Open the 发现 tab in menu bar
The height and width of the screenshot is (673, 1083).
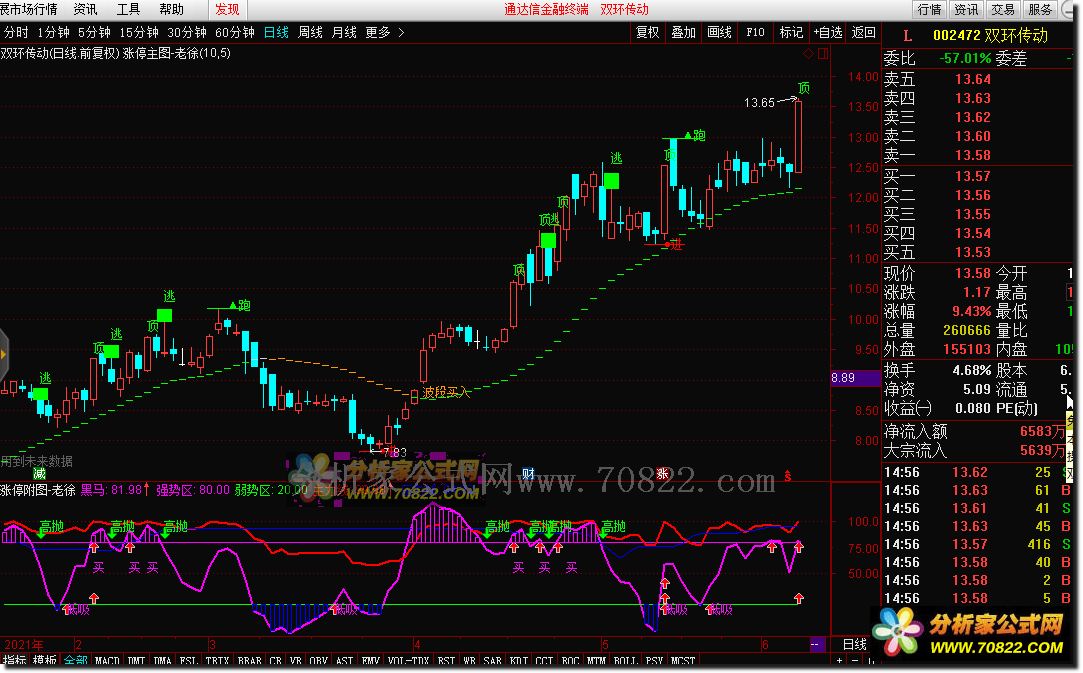[227, 9]
